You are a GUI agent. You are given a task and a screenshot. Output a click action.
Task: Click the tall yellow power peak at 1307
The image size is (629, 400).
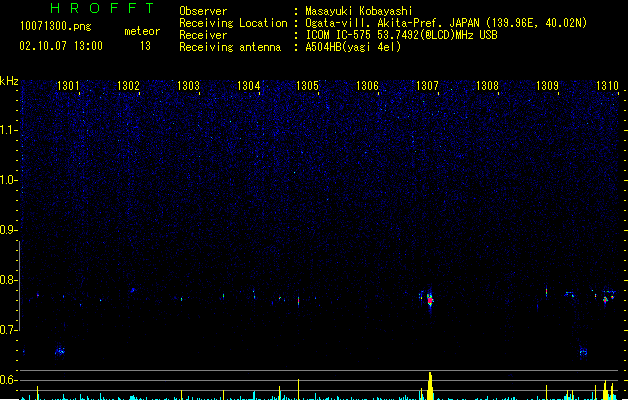click(x=430, y=386)
